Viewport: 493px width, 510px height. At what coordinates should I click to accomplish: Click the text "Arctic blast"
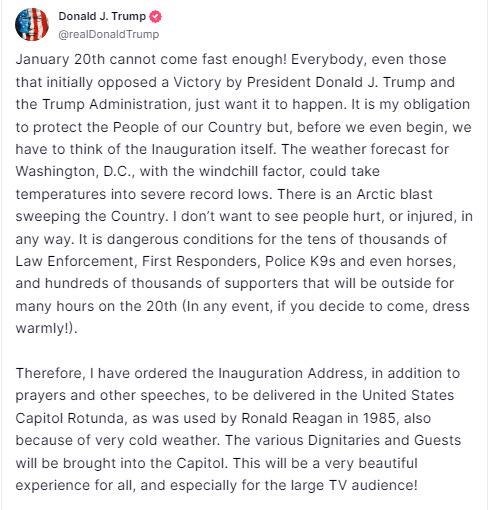(394, 194)
